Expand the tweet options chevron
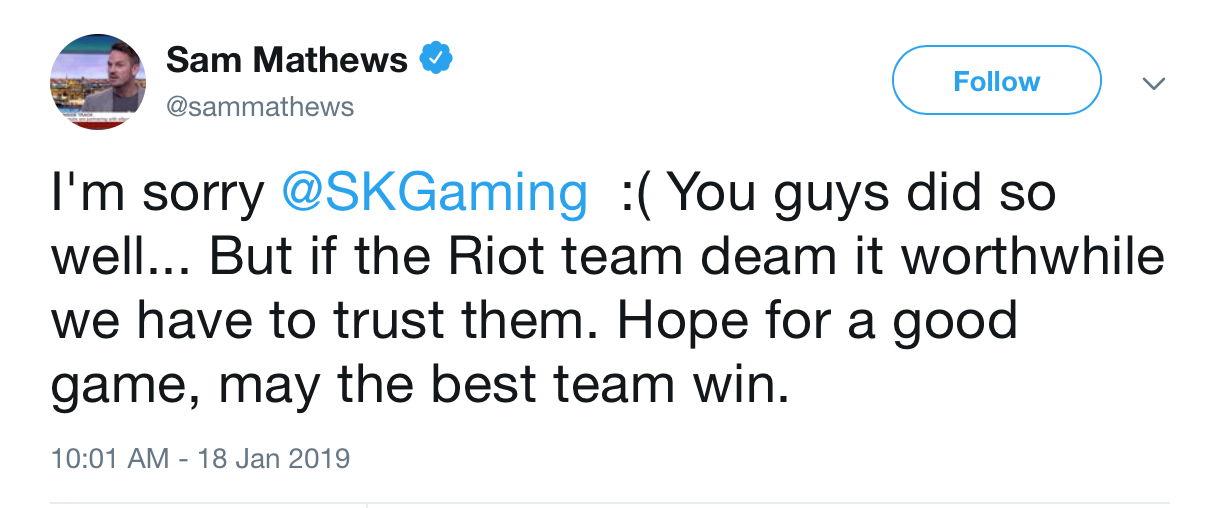This screenshot has height=508, width=1224. pos(1154,83)
